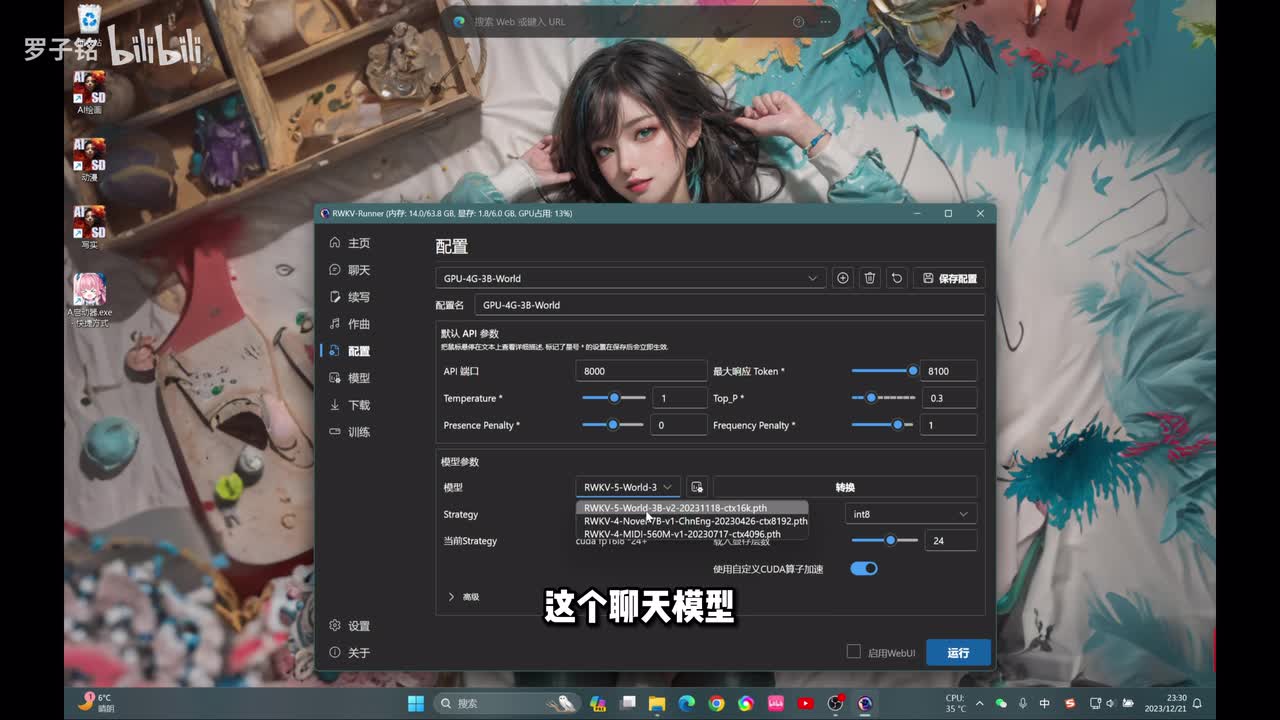This screenshot has width=1280, height=720.
Task: Open 设置 settings from the sidebar
Action: [x=358, y=626]
